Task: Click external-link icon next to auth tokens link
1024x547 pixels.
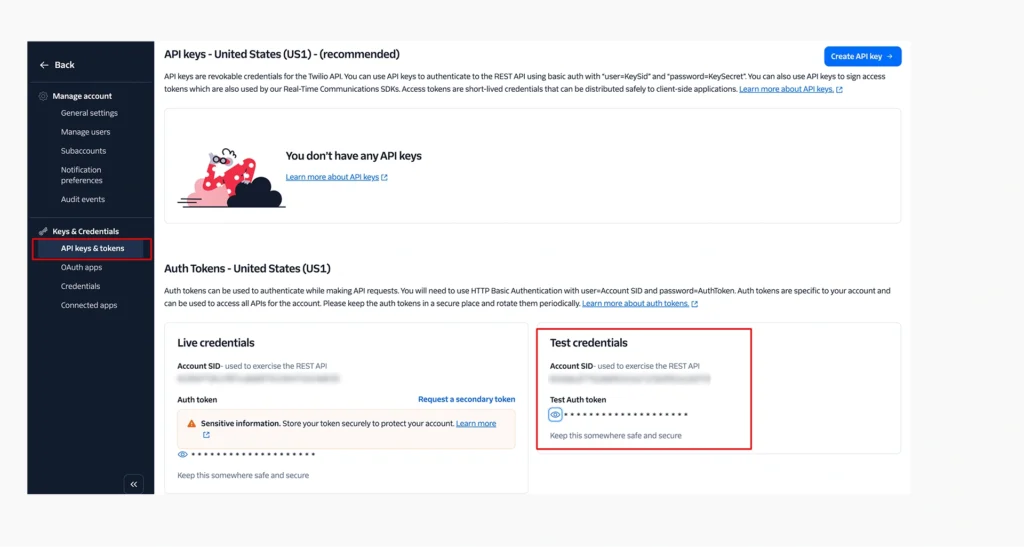Action: coord(694,304)
